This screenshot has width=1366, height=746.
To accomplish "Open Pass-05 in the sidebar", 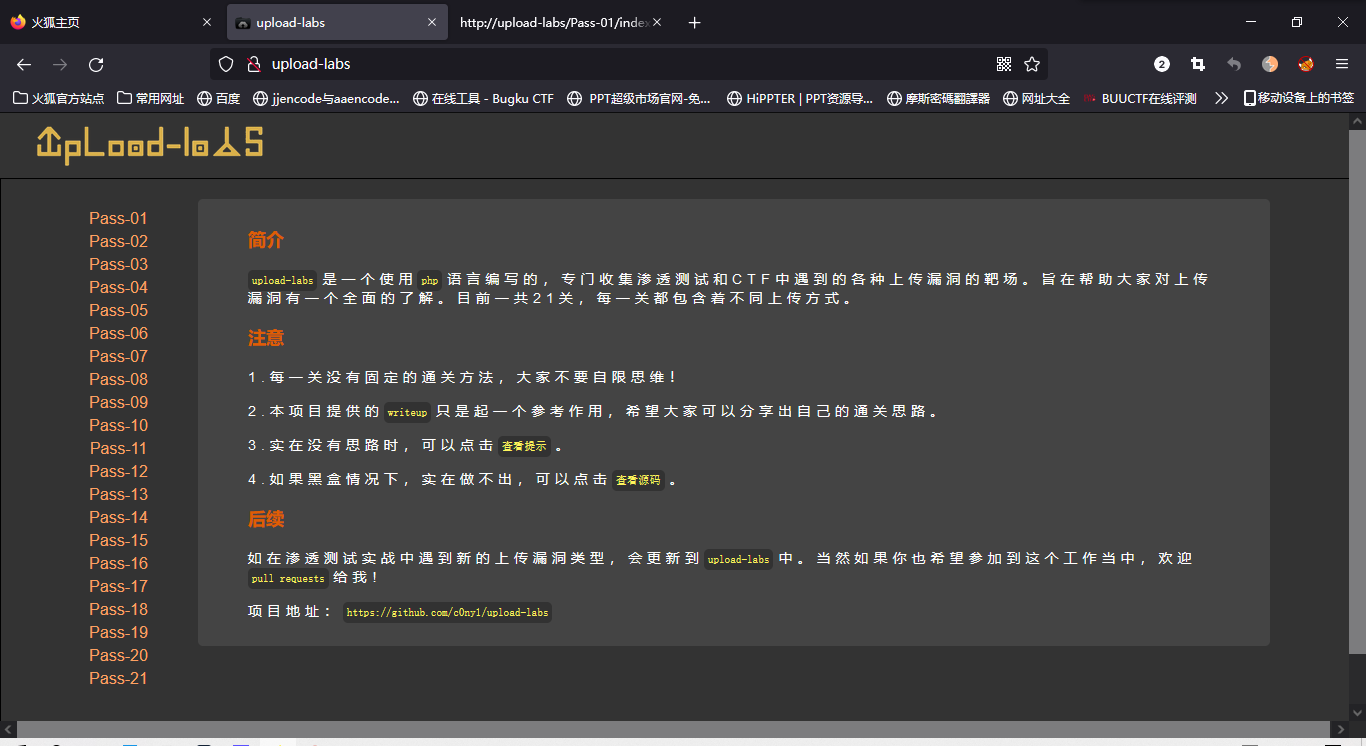I will 118,310.
